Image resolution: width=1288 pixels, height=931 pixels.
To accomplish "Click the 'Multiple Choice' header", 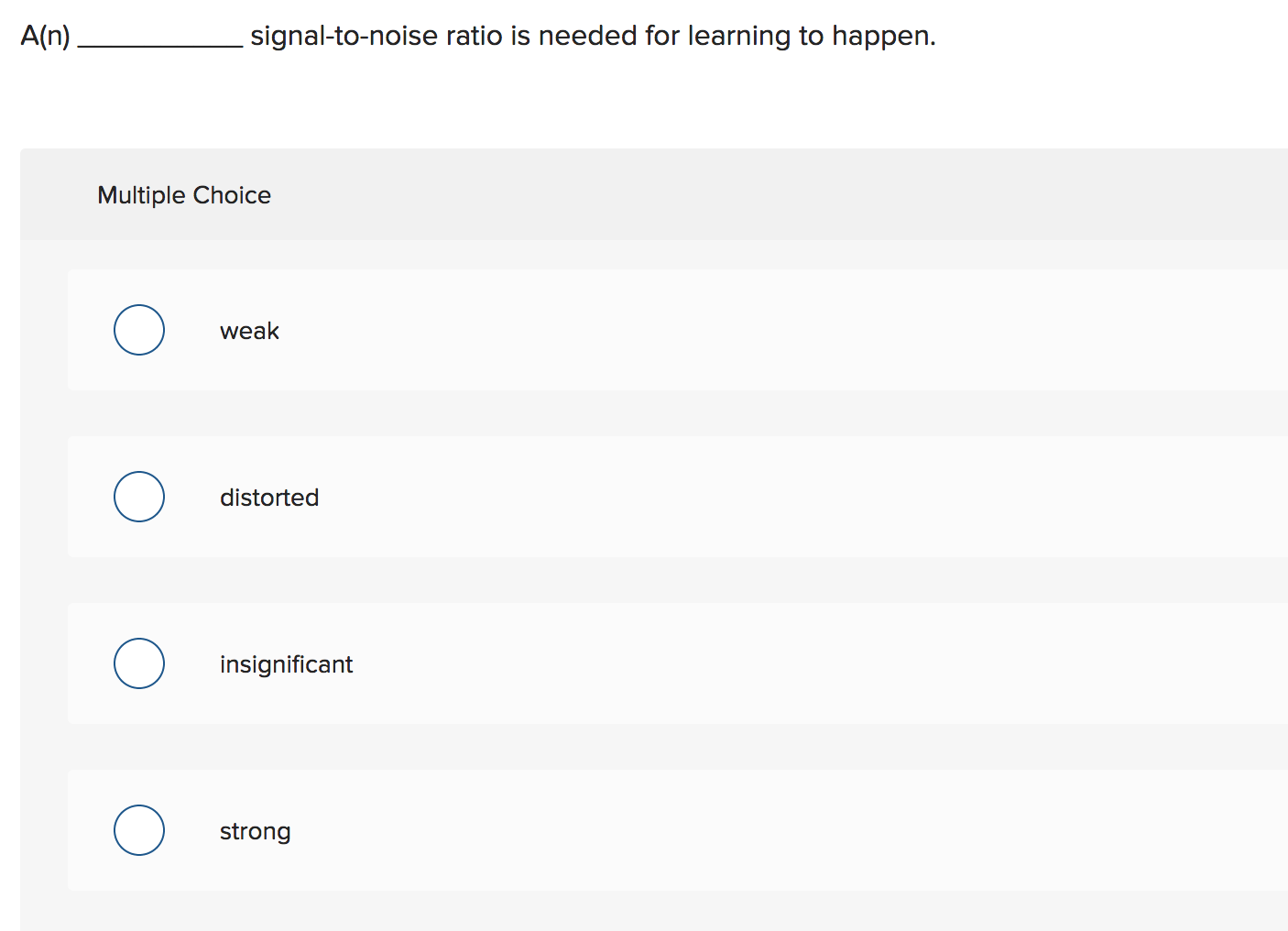I will pos(183,195).
